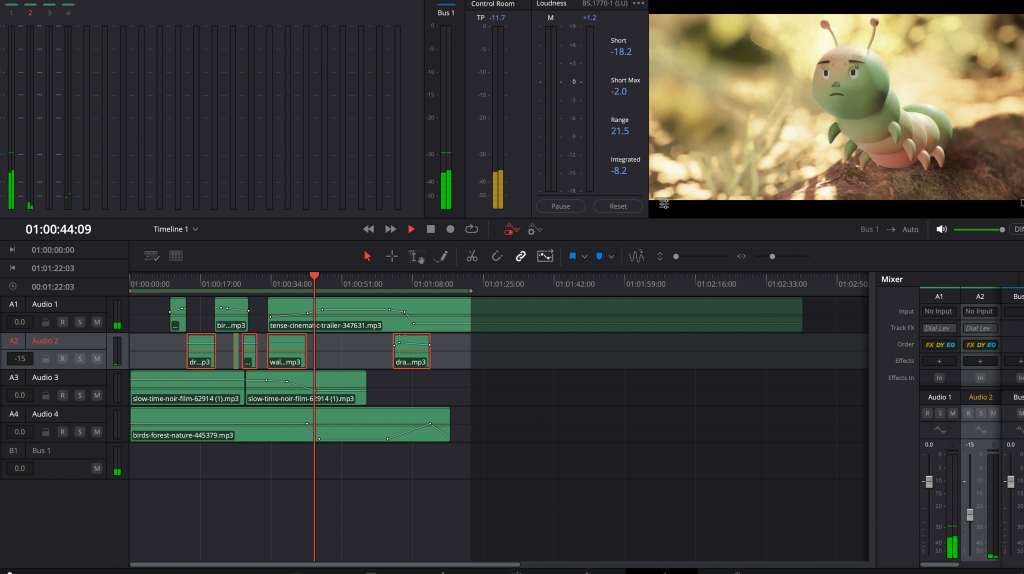Viewport: 1024px width, 574px height.
Task: Select the Range selection tool
Action: (x=392, y=256)
